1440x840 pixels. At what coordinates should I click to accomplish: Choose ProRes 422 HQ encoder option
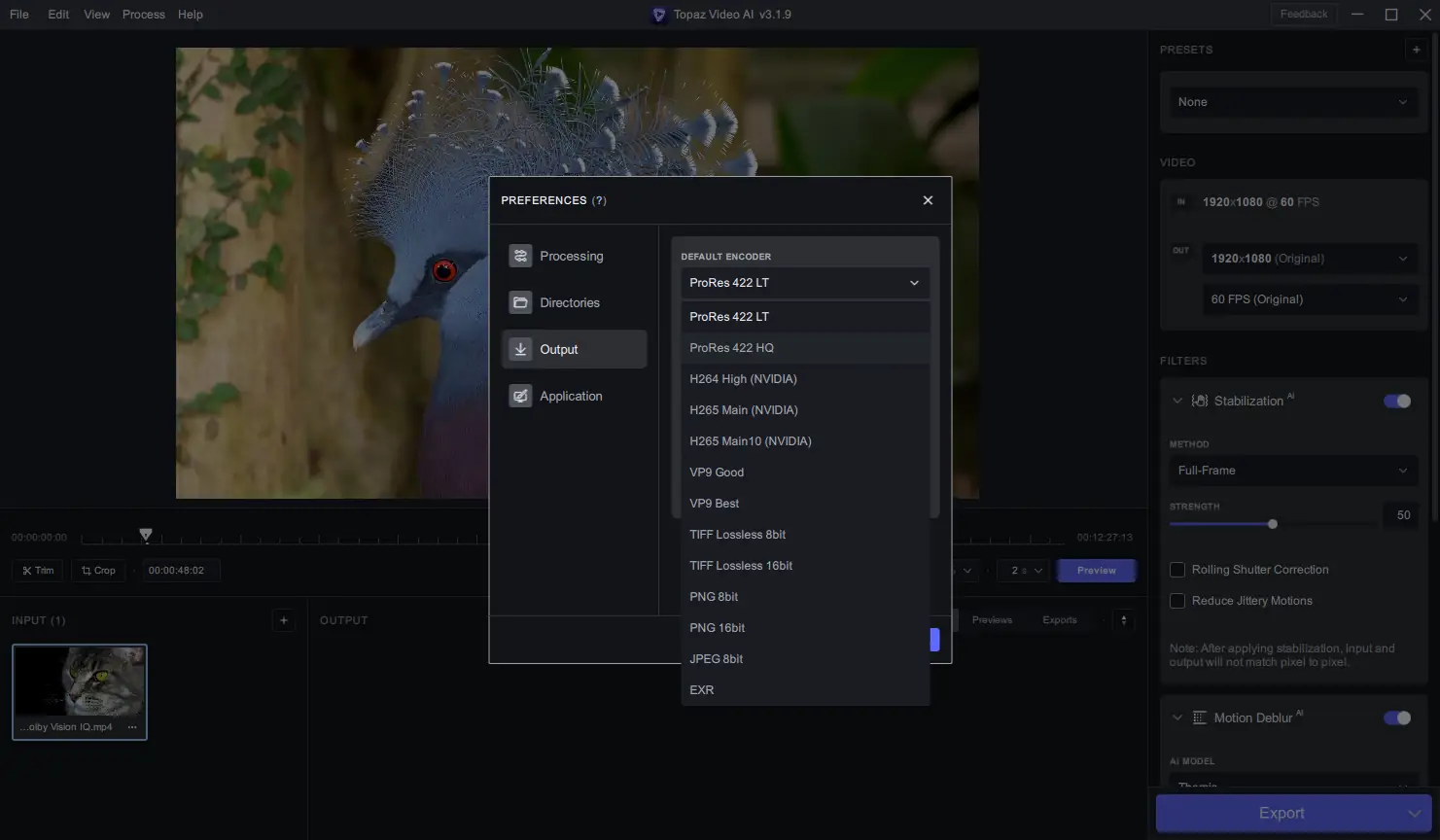point(805,348)
